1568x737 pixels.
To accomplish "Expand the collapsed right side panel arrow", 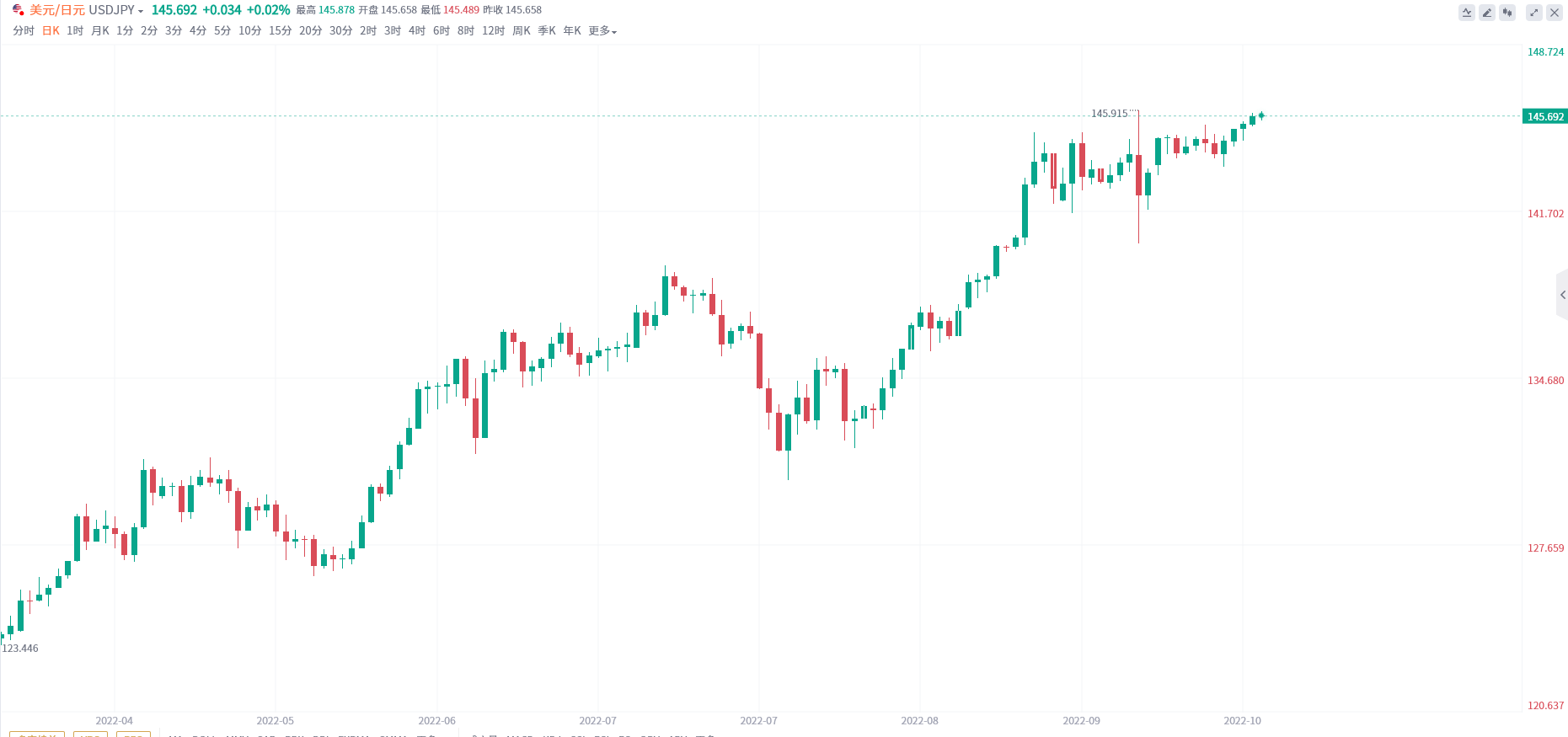I will point(1562,295).
